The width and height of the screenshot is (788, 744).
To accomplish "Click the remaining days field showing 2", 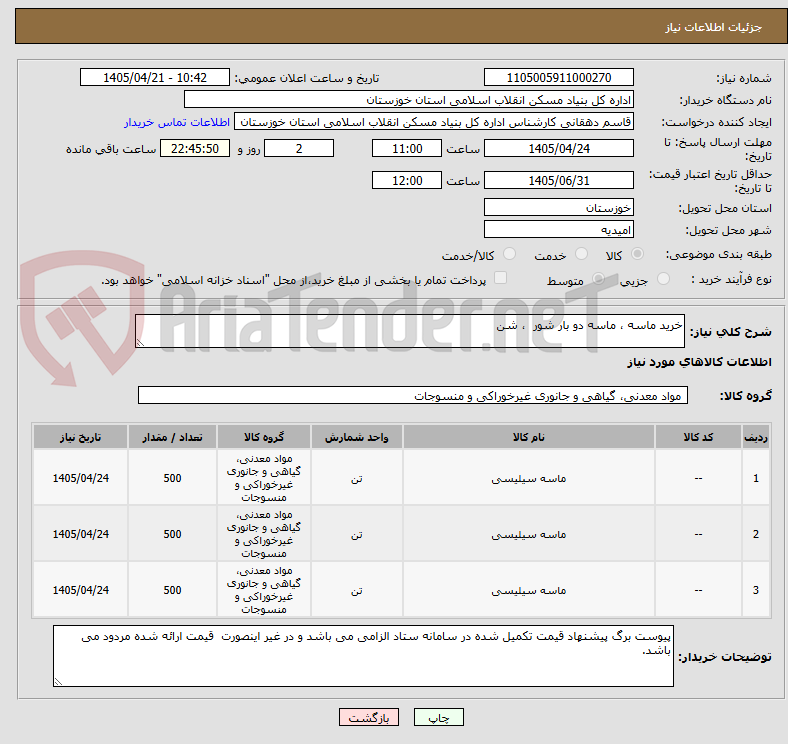I will (299, 148).
